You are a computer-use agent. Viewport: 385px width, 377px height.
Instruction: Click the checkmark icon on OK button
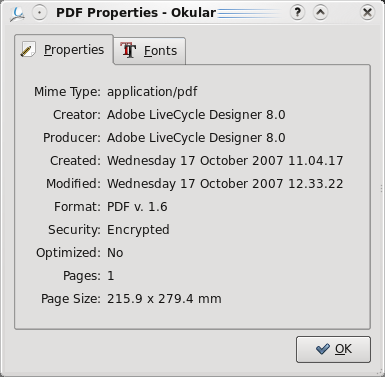[x=322, y=349]
